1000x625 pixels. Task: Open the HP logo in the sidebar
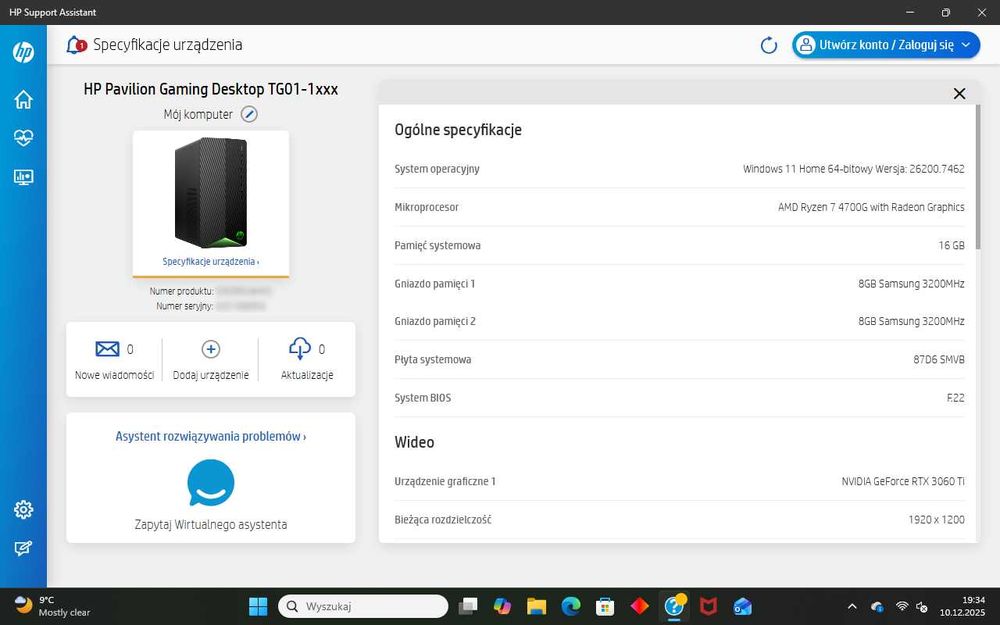[x=23, y=52]
